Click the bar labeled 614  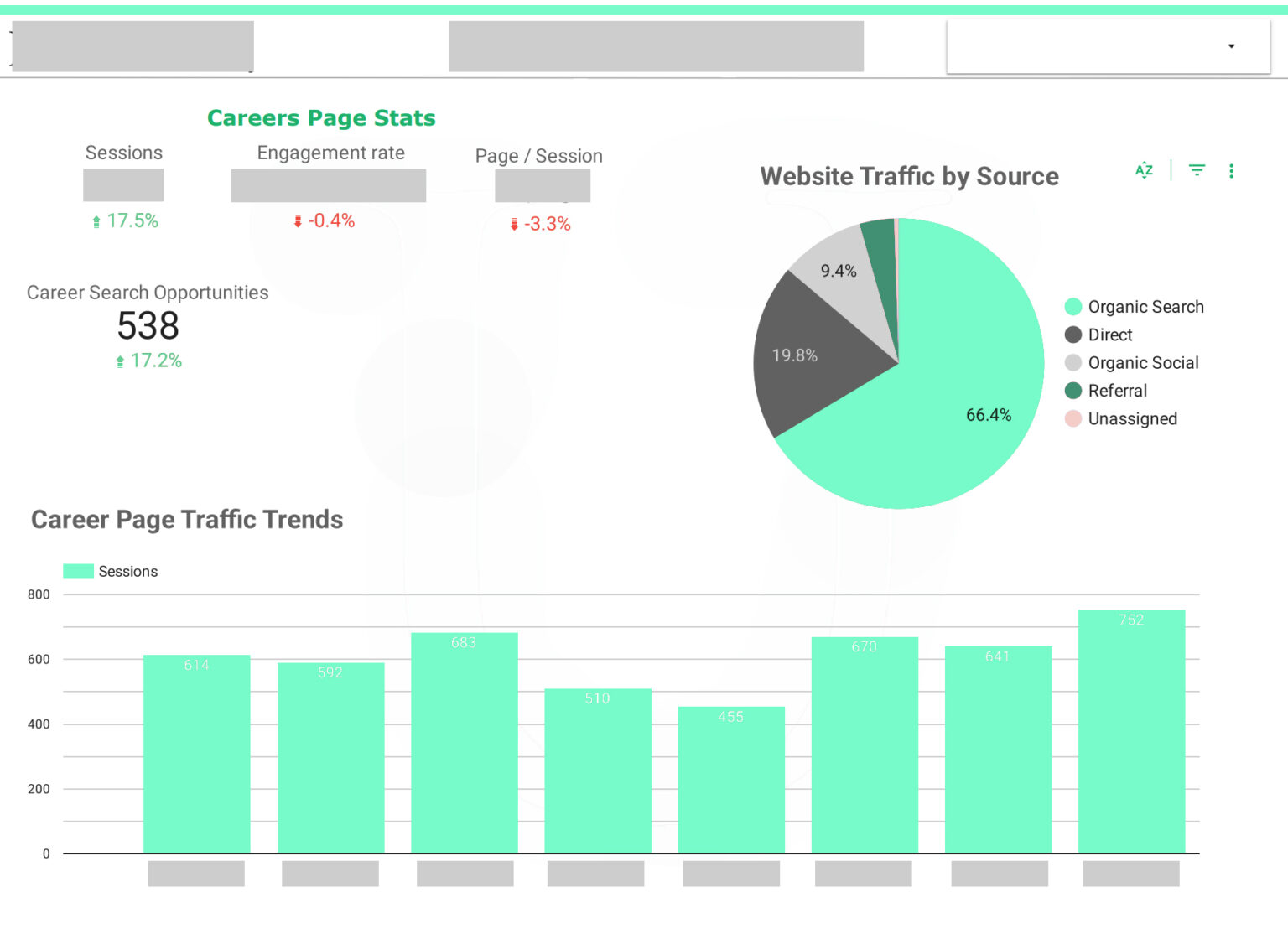click(x=197, y=755)
